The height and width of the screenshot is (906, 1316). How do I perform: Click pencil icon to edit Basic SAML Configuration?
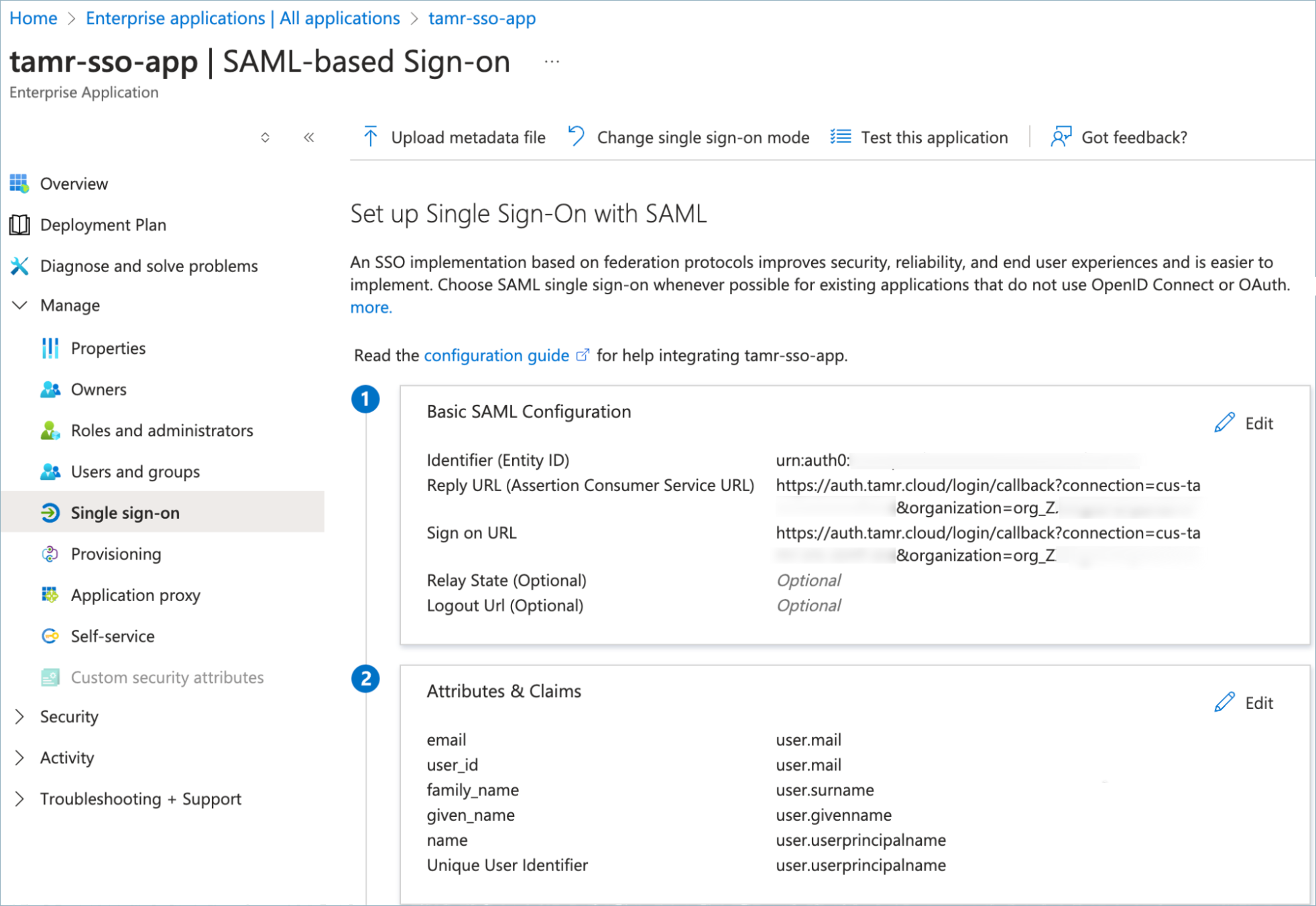[x=1224, y=423]
